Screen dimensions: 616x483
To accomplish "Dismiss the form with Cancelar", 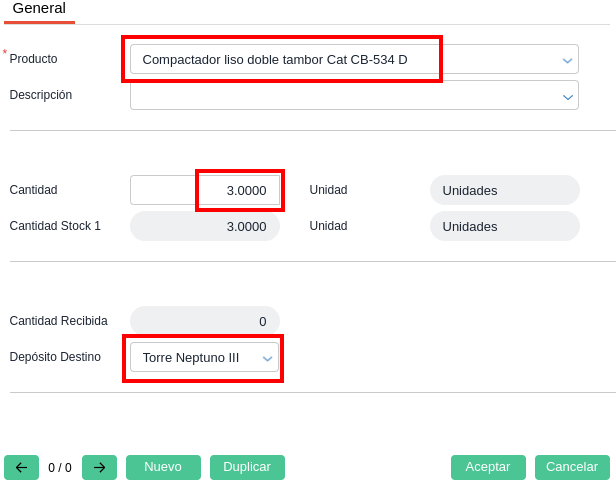I will coord(572,467).
